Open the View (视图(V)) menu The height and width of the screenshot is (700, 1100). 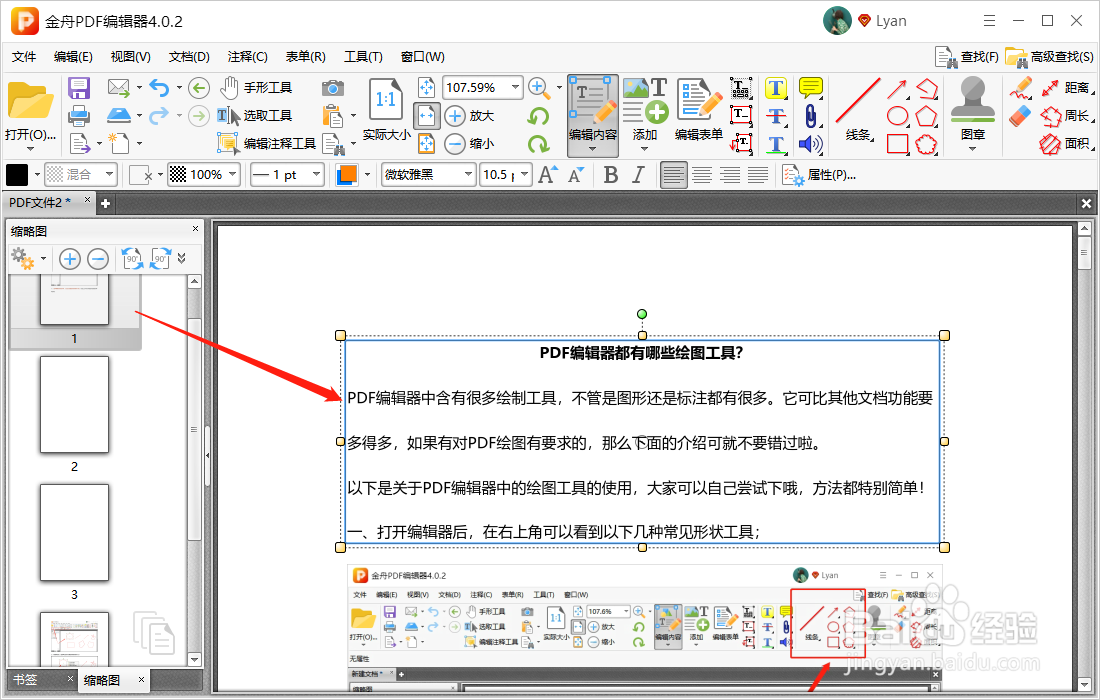[x=130, y=57]
